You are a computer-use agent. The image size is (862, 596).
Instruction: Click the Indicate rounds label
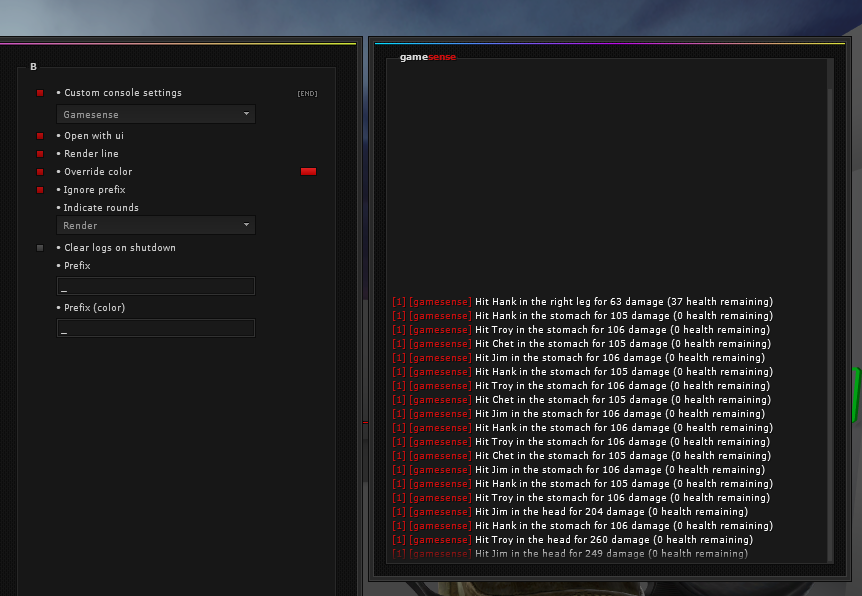point(101,208)
